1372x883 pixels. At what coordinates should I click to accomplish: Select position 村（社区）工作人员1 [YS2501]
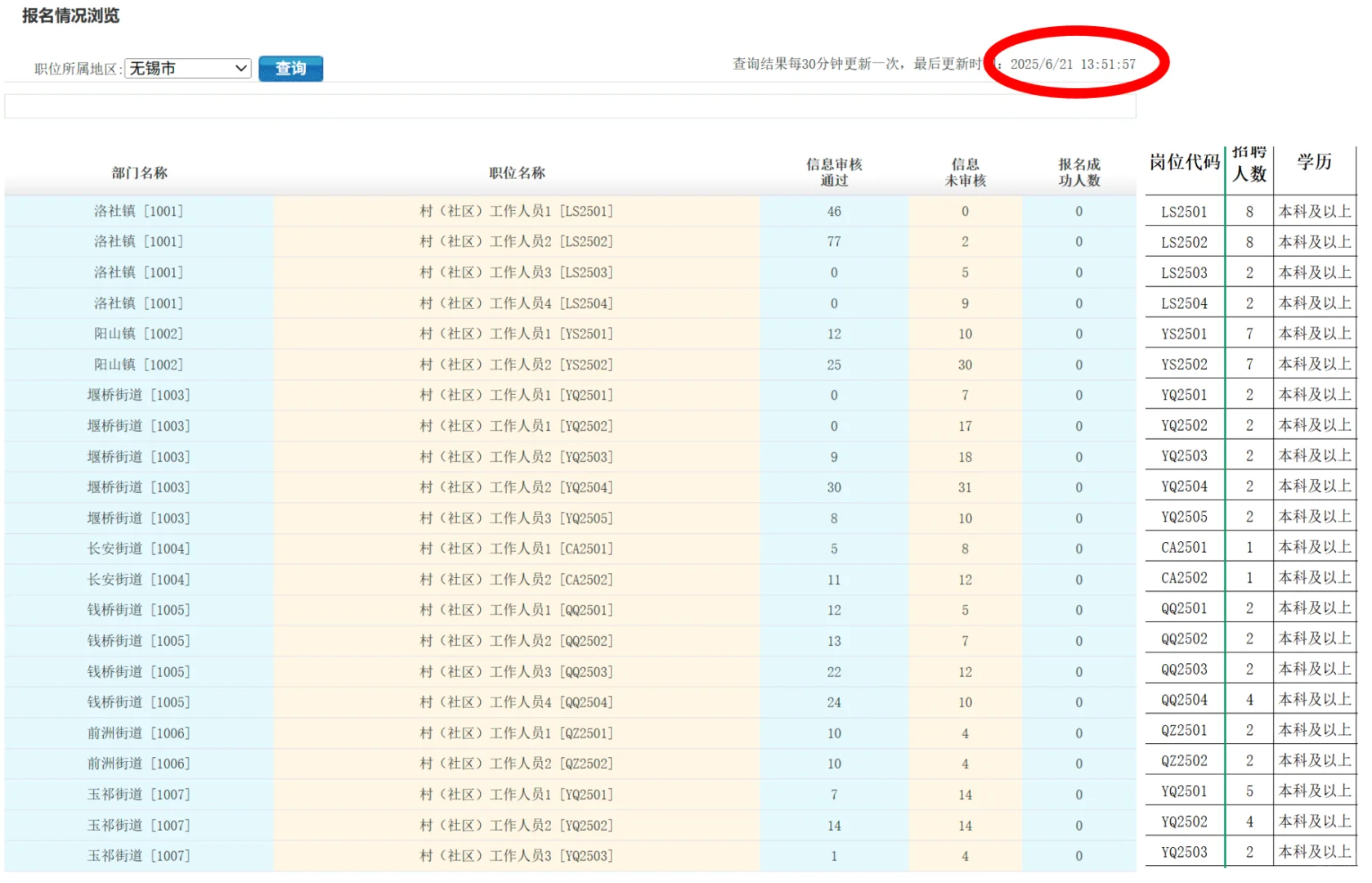(517, 334)
